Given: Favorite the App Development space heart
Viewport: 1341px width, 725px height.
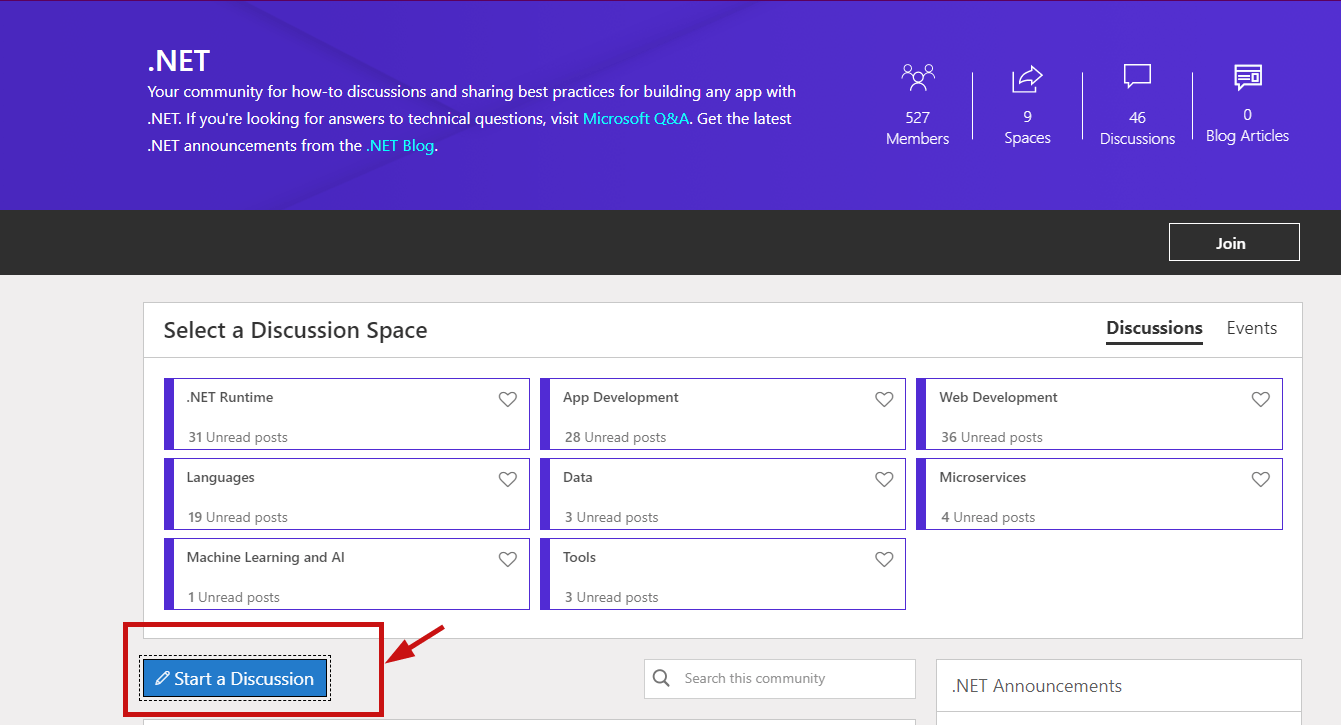Looking at the screenshot, I should (x=884, y=399).
